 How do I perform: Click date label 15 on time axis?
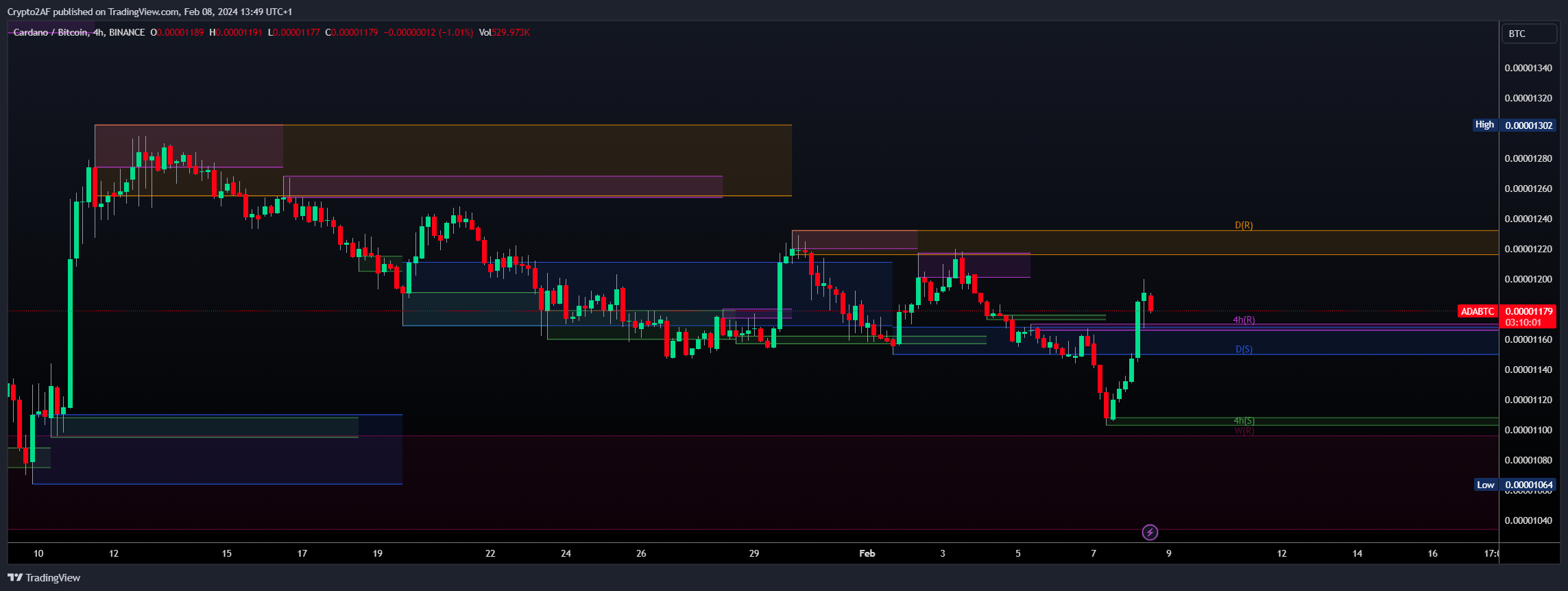[x=227, y=553]
